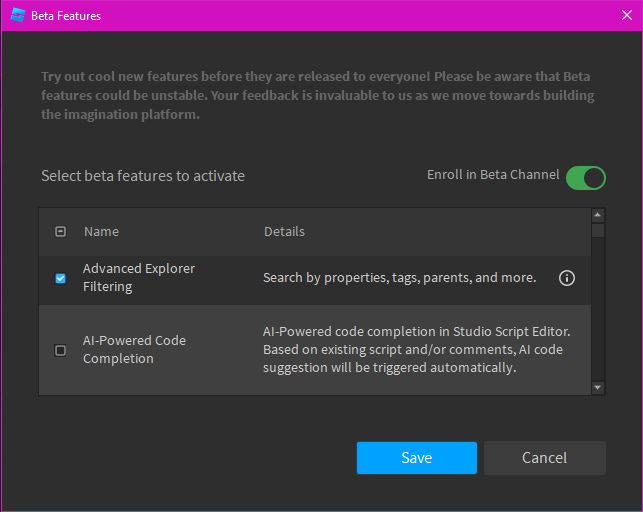
Task: Enable the AI-Powered Code Completion checkbox
Action: click(x=60, y=350)
